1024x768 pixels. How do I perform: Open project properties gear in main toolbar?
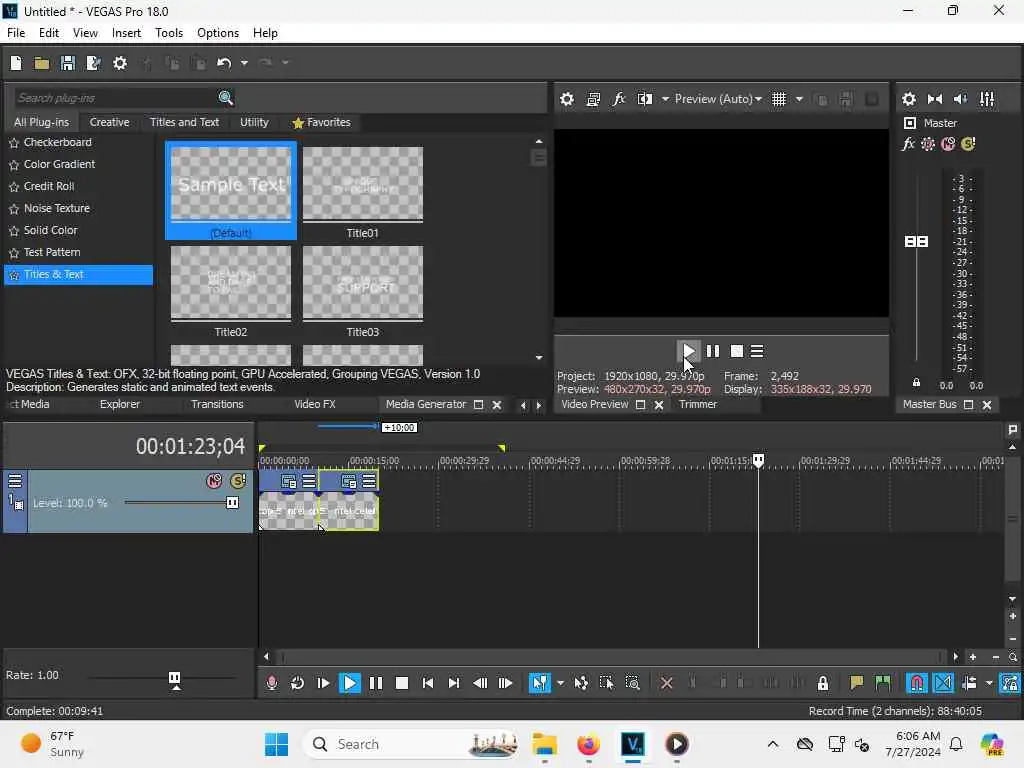click(120, 63)
